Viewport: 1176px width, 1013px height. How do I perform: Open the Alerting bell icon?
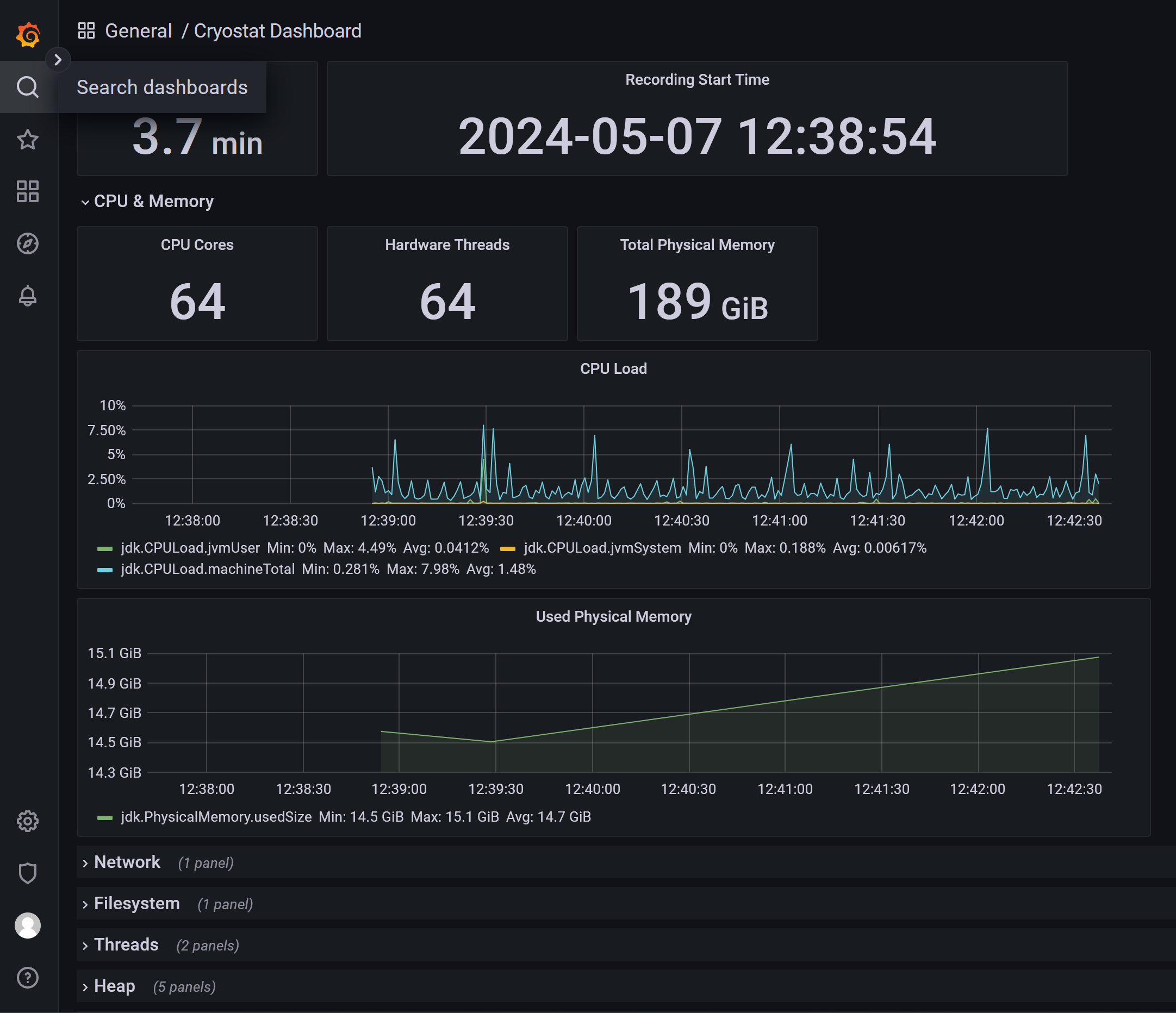pyautogui.click(x=28, y=296)
